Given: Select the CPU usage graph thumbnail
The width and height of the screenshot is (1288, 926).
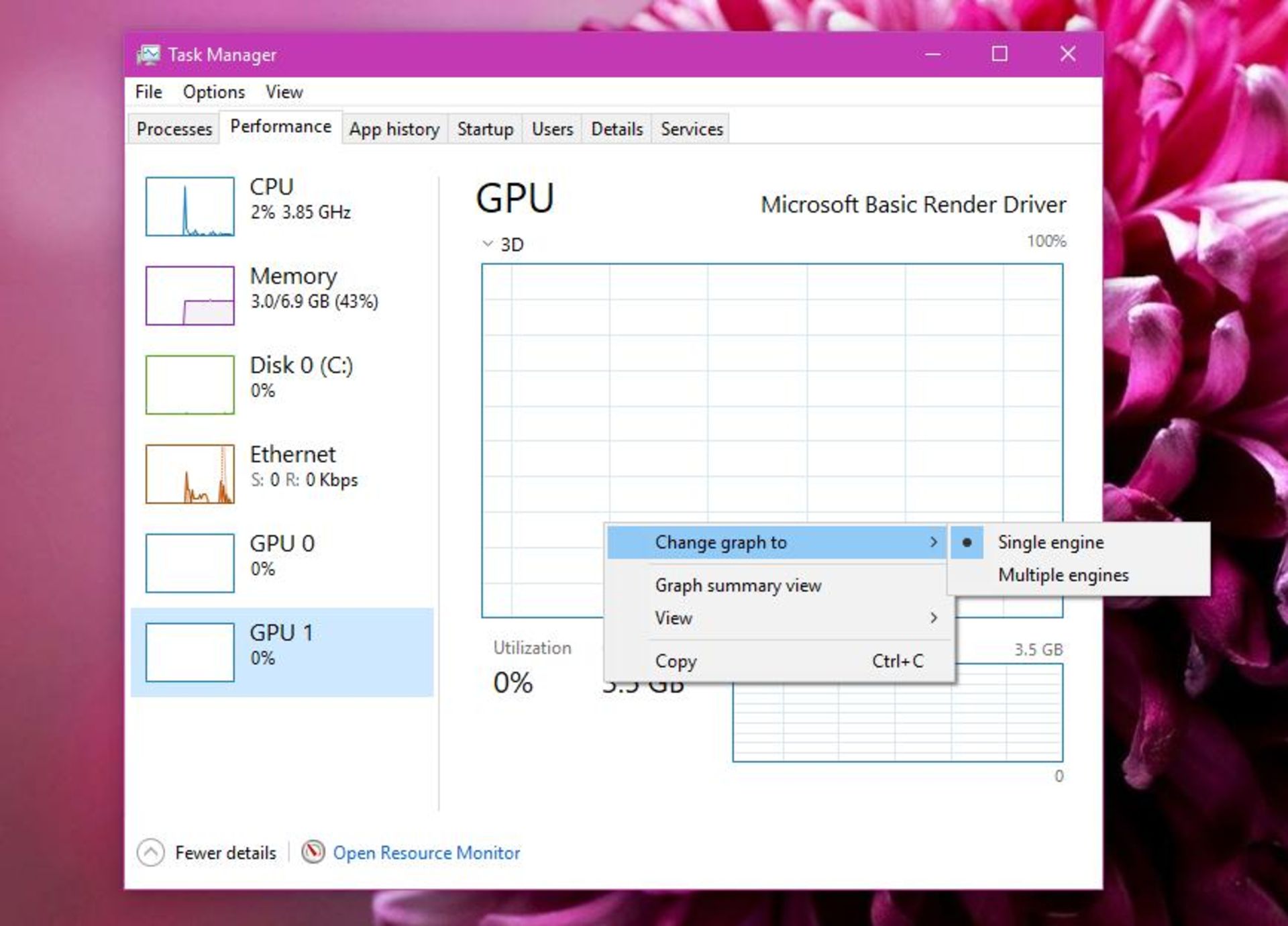Looking at the screenshot, I should pyautogui.click(x=190, y=207).
